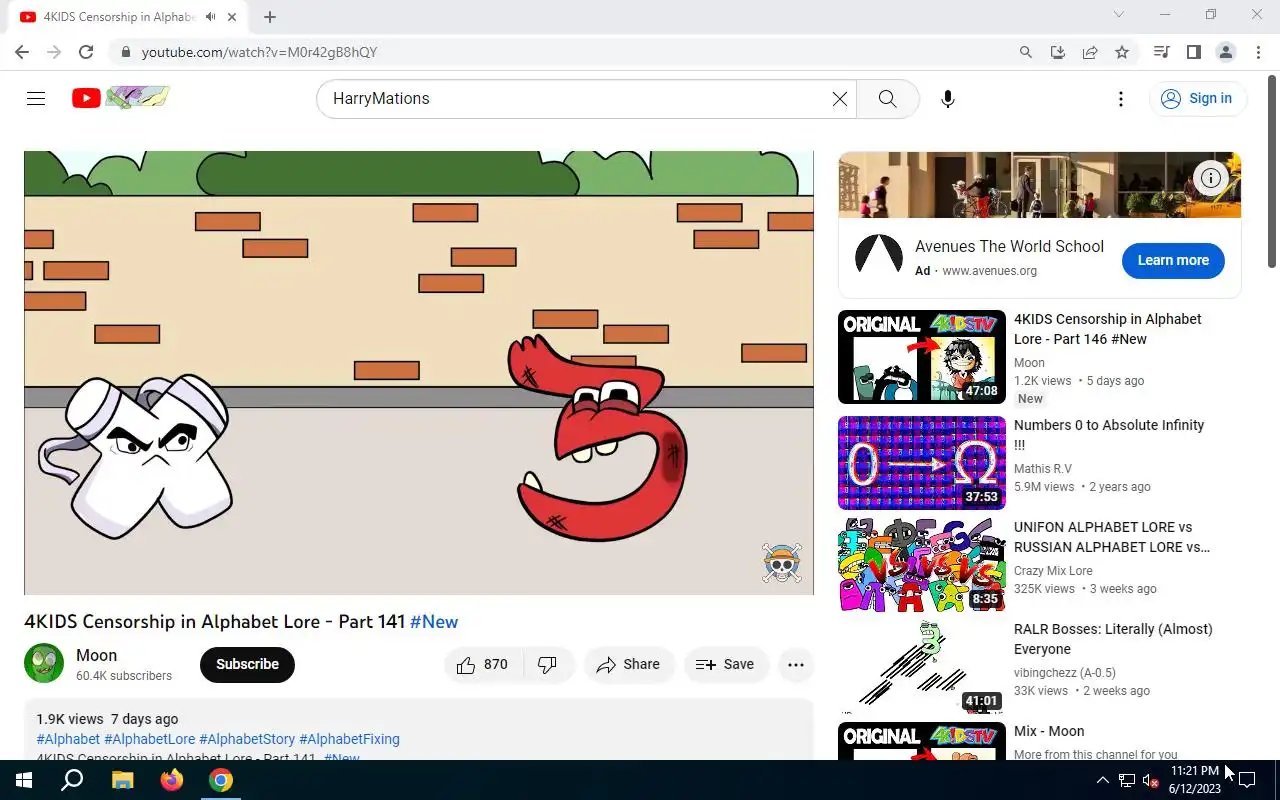Image resolution: width=1280 pixels, height=800 pixels.
Task: Open the #AlphabetFixing hashtag
Action: 349,739
